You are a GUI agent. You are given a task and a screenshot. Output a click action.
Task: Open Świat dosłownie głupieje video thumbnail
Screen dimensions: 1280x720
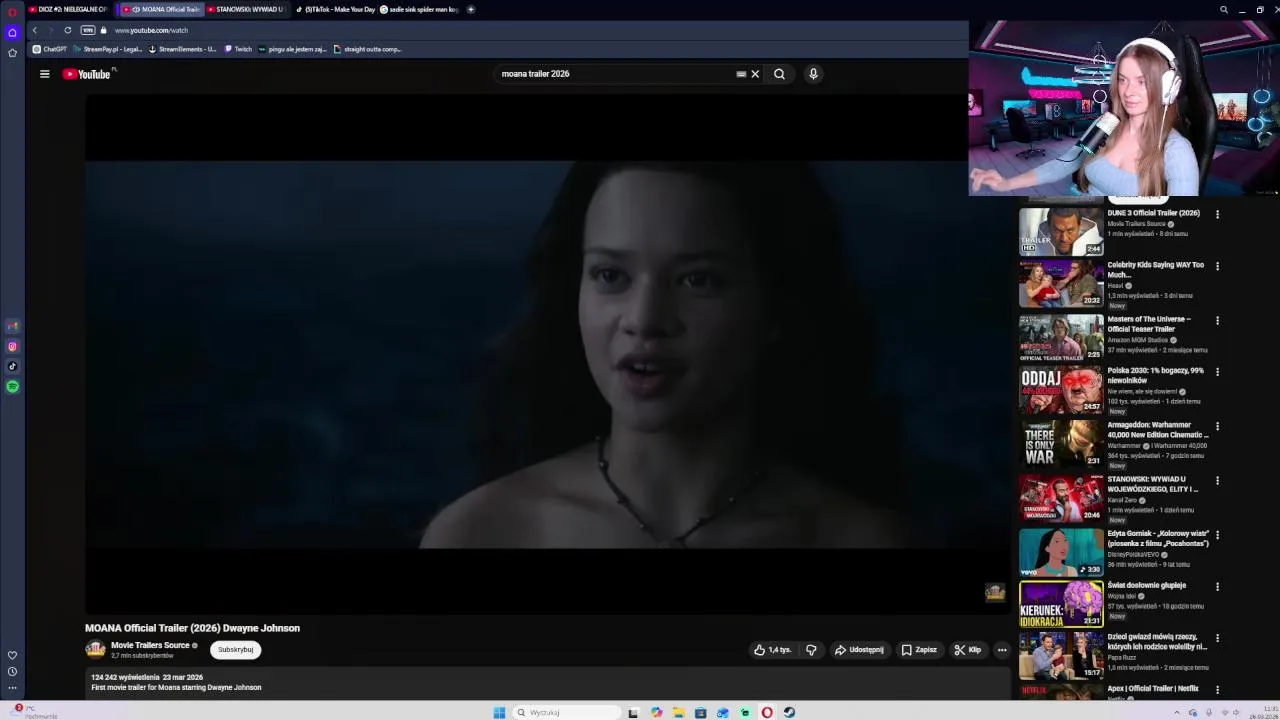(1061, 604)
